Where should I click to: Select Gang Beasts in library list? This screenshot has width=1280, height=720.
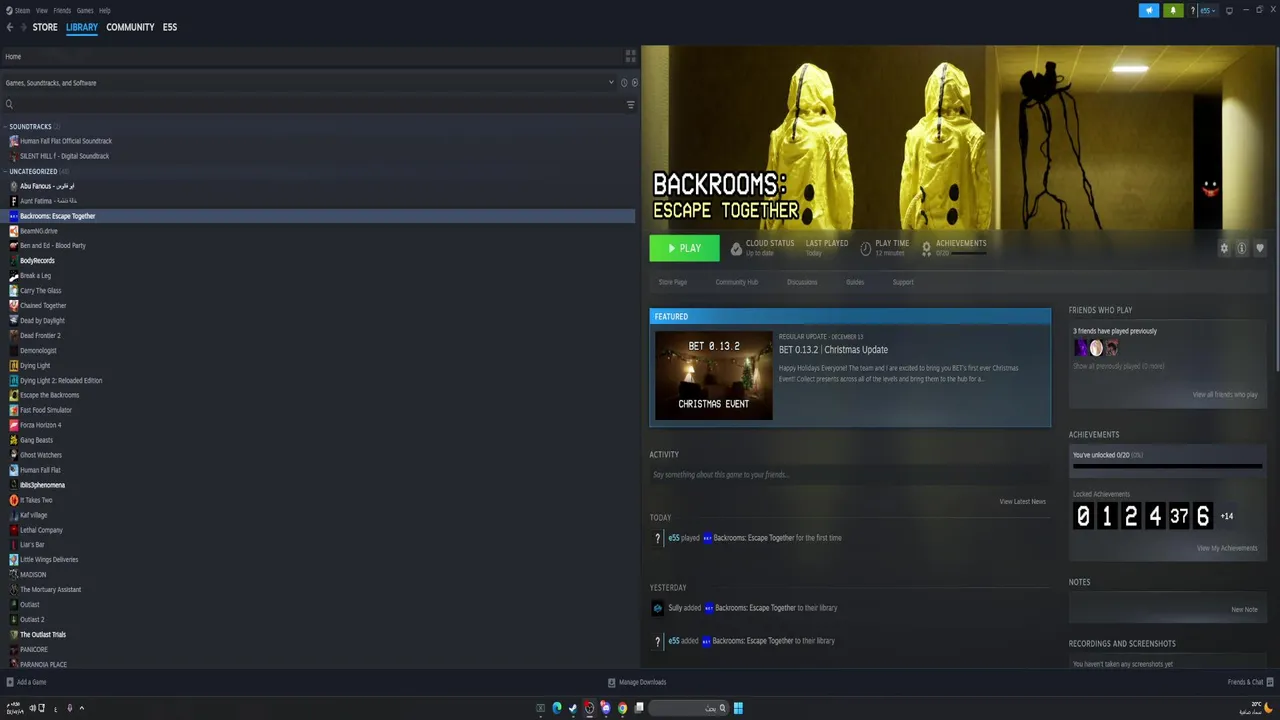point(36,440)
